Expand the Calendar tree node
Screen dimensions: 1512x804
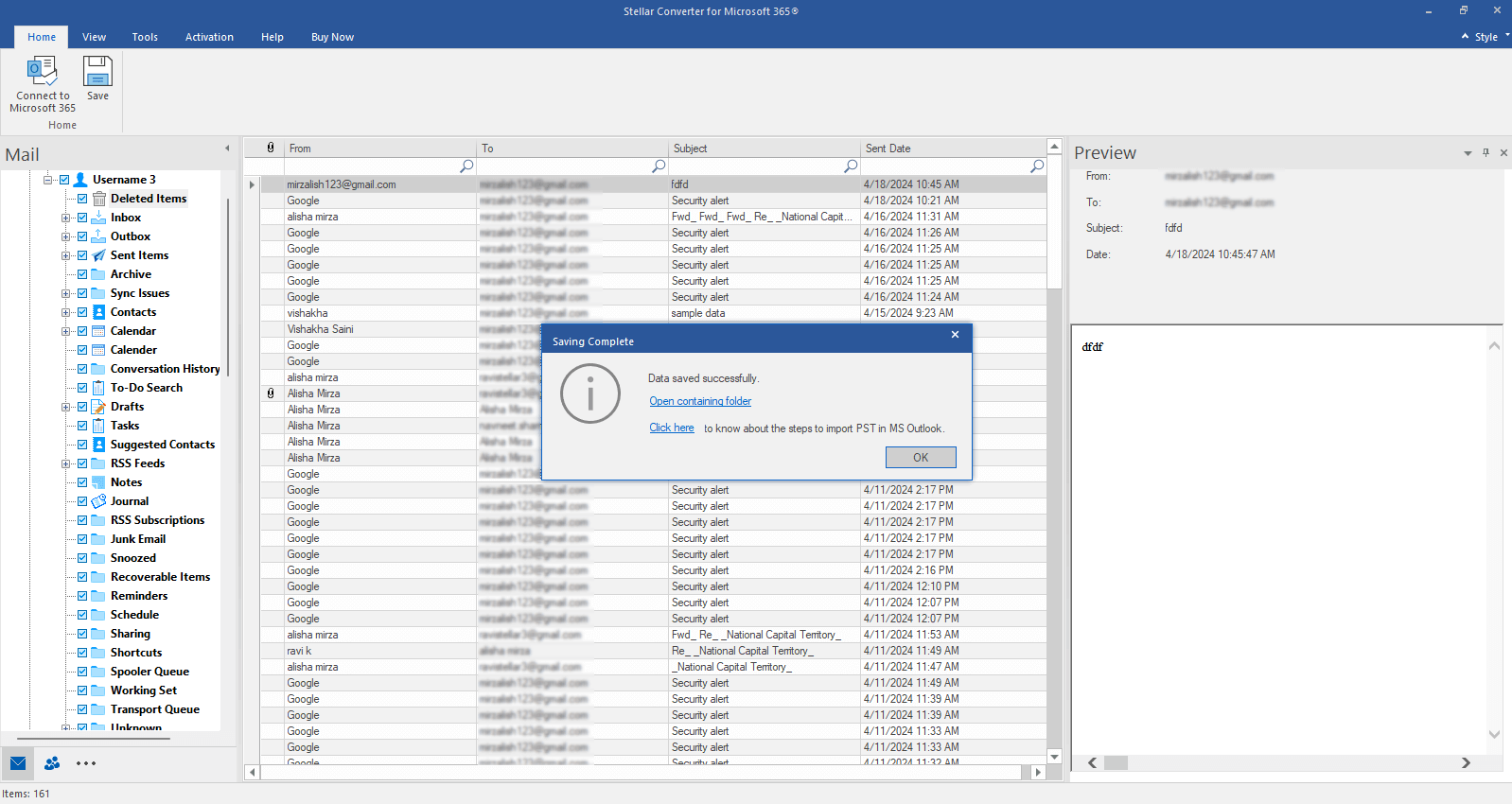(65, 331)
